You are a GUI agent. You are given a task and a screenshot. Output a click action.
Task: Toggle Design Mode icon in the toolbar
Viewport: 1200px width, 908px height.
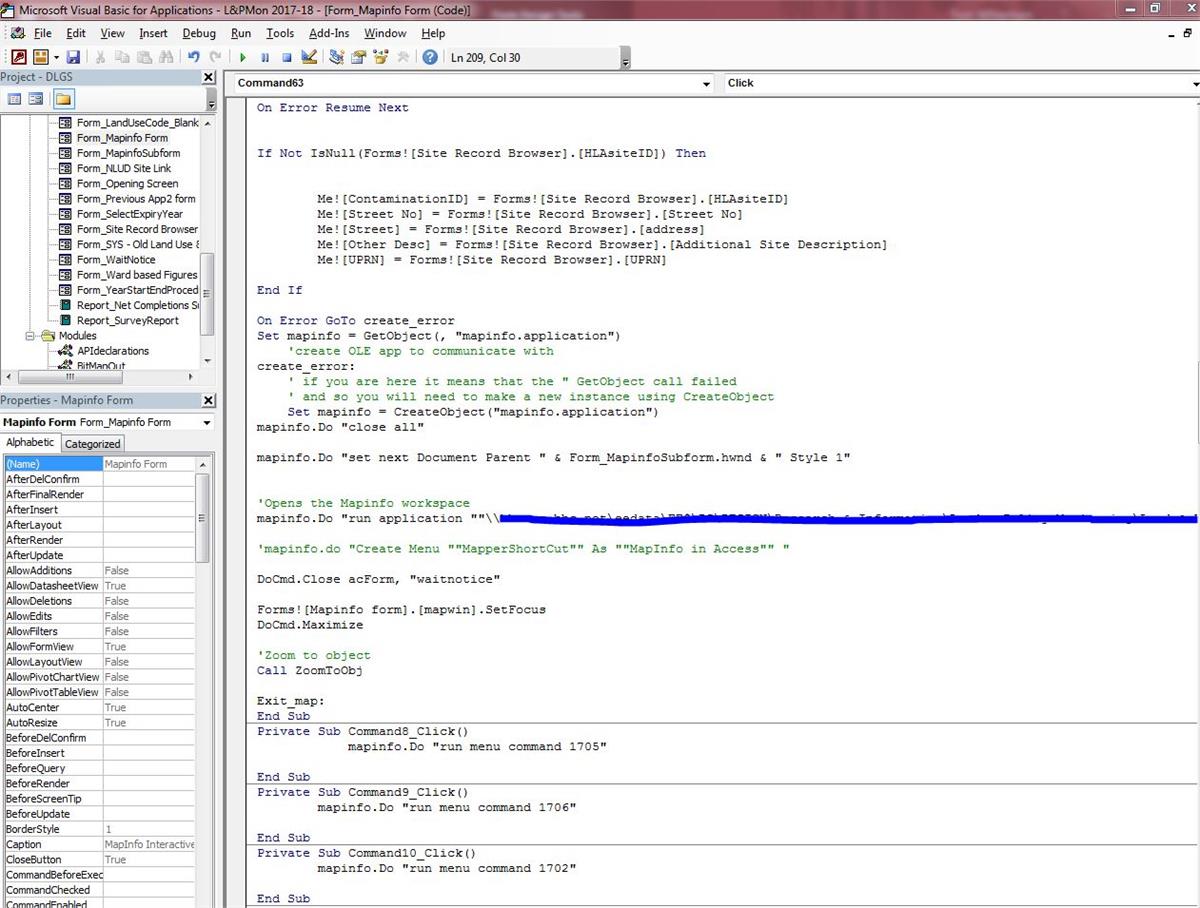pos(308,58)
